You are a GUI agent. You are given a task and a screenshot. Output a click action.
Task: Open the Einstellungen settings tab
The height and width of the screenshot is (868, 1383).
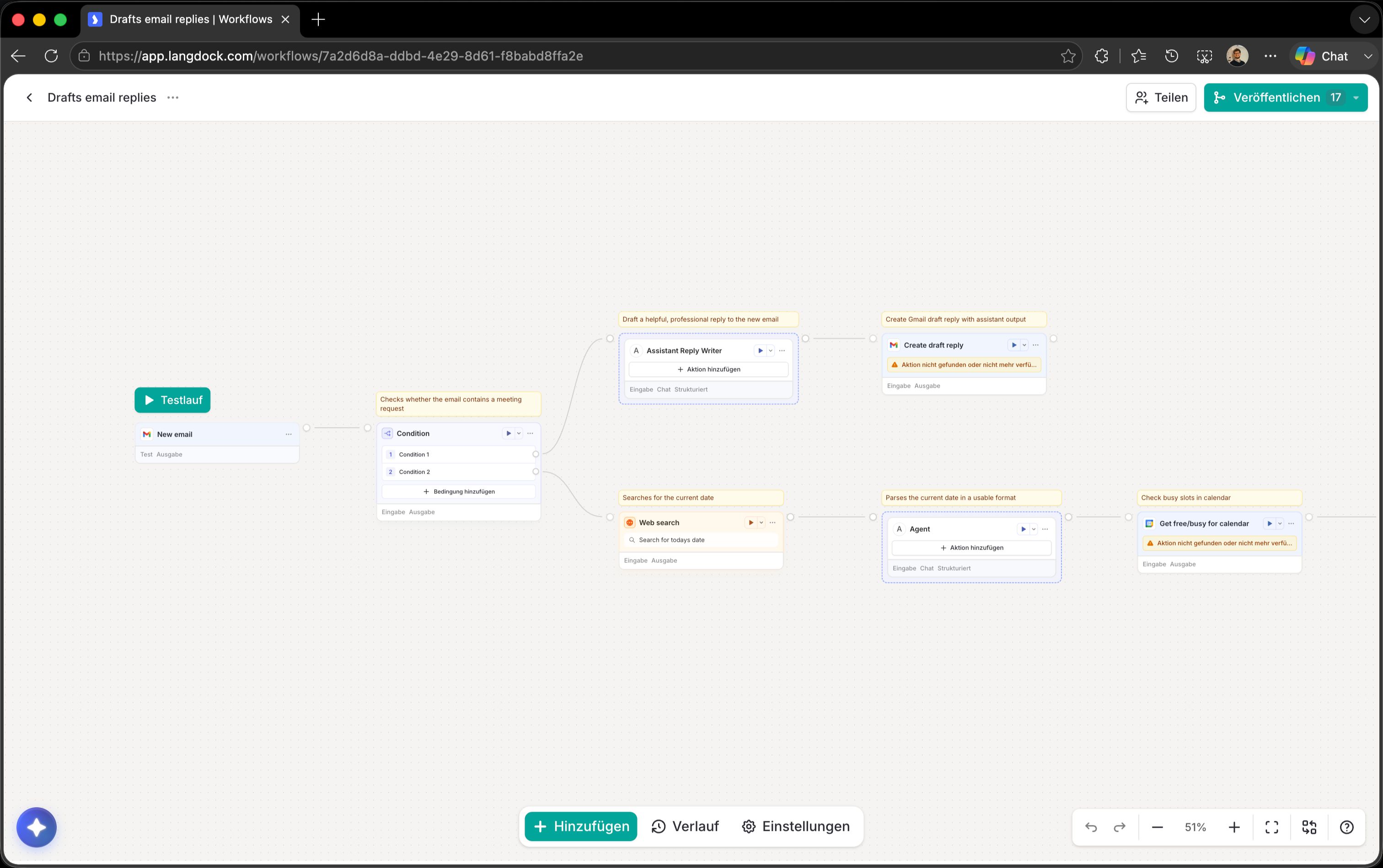point(796,826)
